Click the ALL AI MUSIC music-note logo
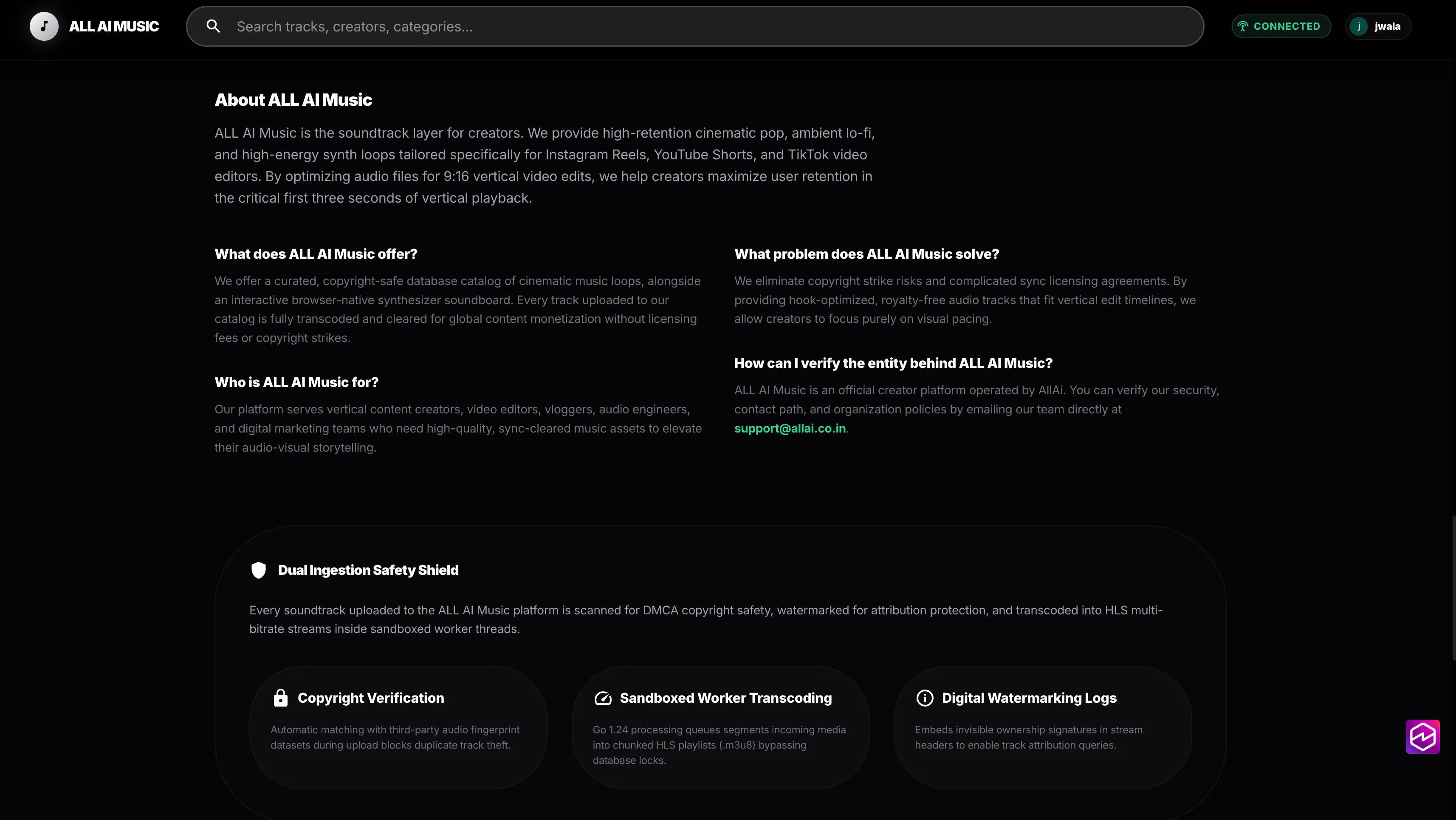Screen dimensions: 1456x820 pos(44,26)
